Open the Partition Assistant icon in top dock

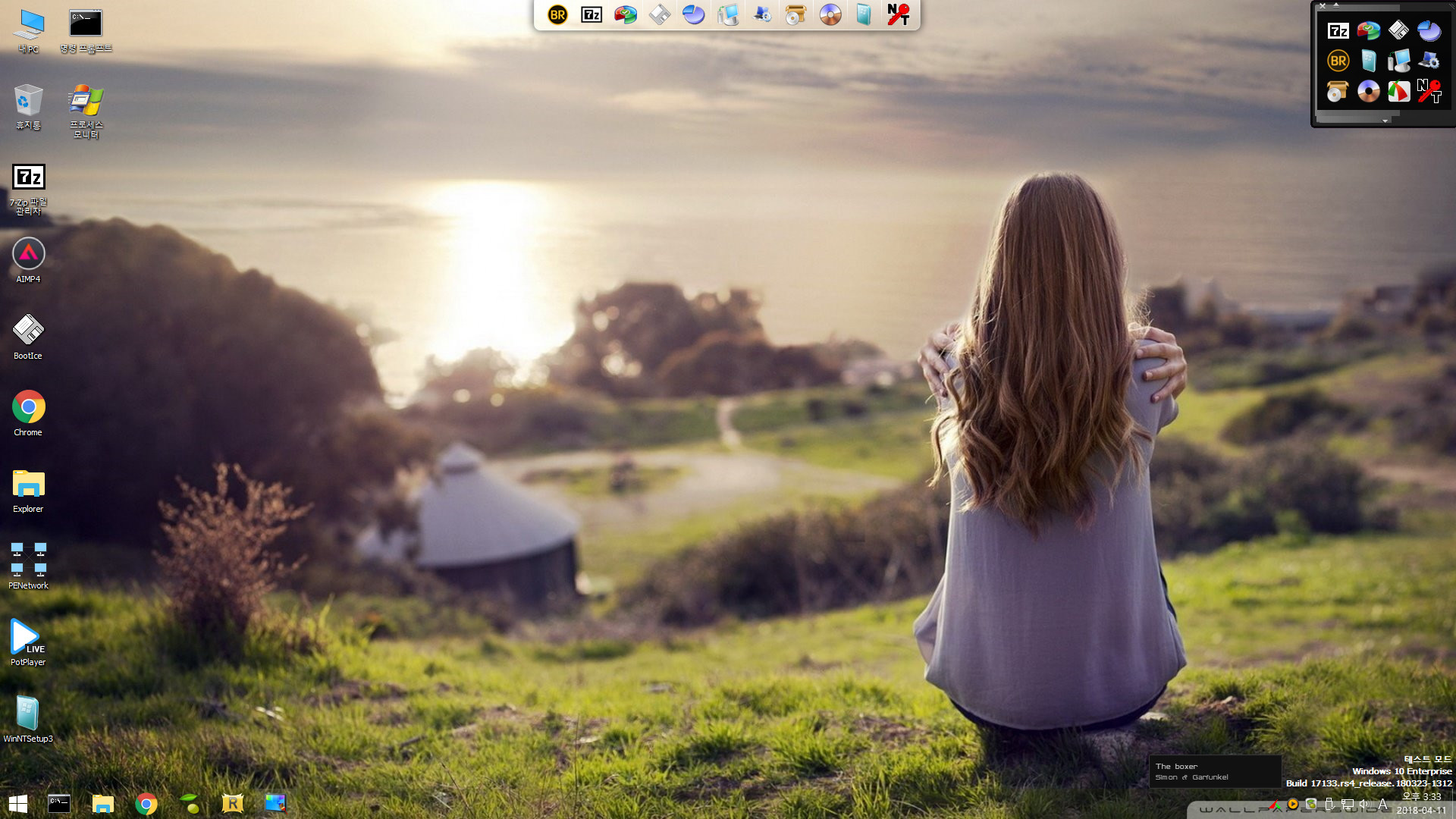coord(626,14)
